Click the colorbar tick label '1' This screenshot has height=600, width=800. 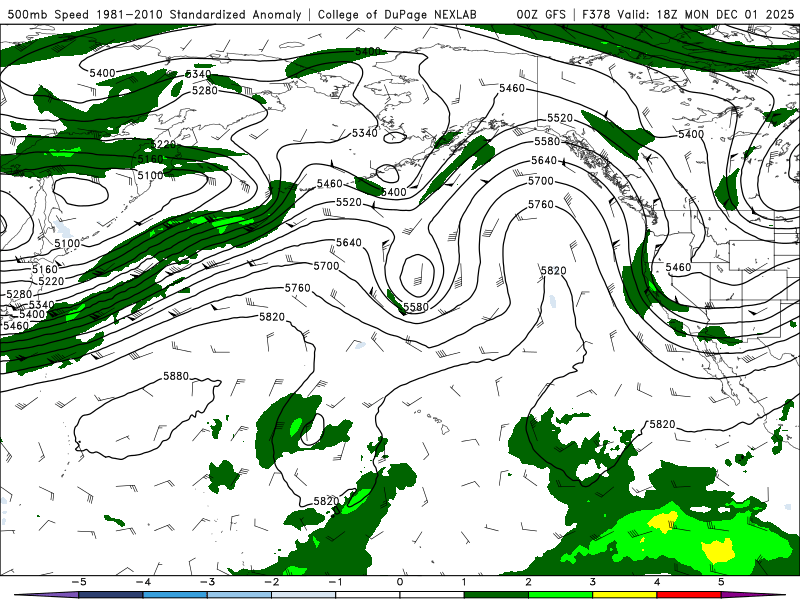[464, 582]
